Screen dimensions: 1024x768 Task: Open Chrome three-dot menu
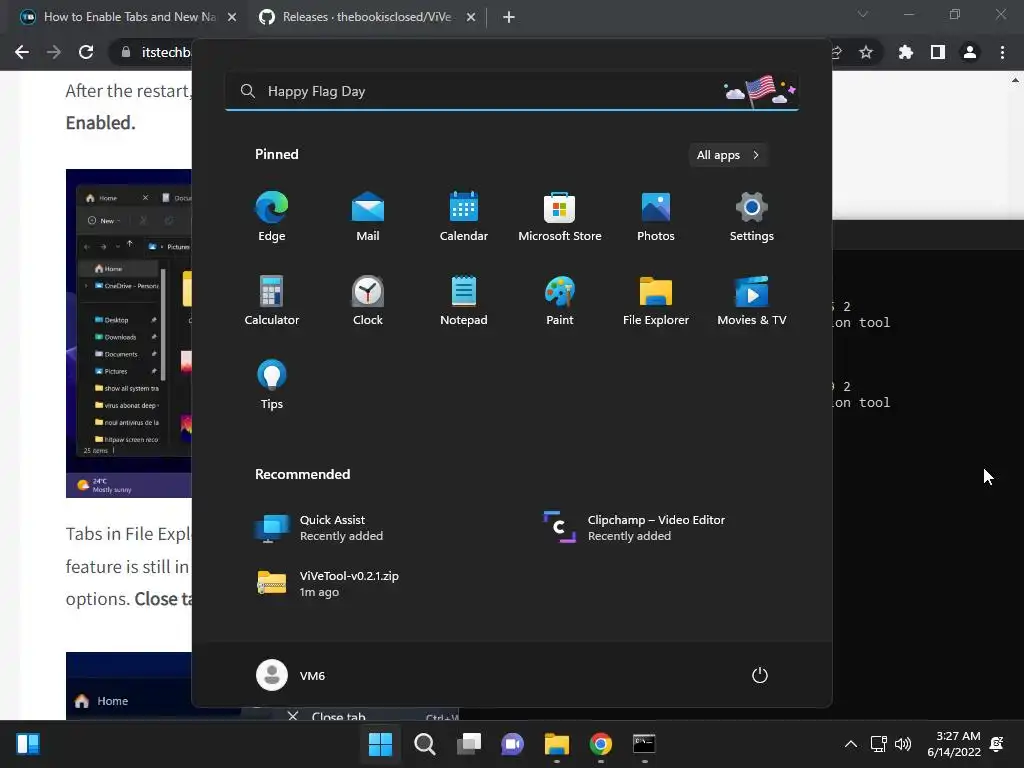click(x=1002, y=52)
